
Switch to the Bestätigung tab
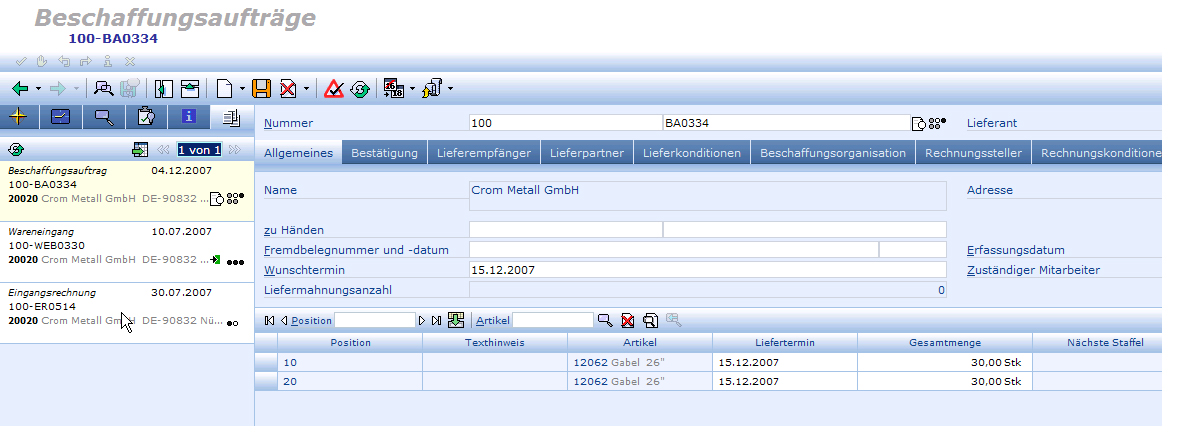coord(385,153)
